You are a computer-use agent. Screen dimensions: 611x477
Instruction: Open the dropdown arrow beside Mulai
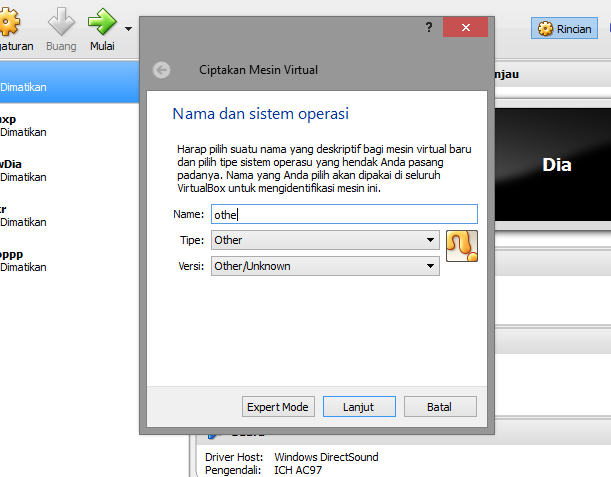128,28
